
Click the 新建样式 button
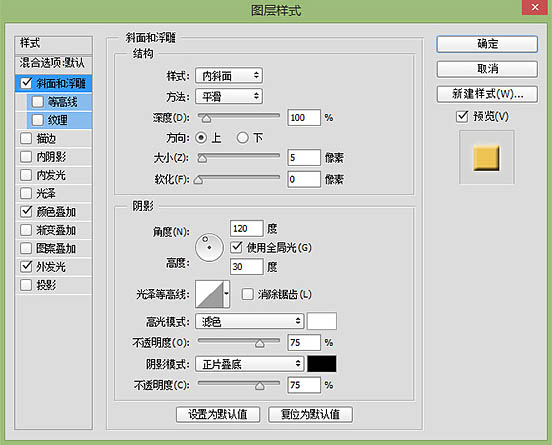(x=487, y=94)
